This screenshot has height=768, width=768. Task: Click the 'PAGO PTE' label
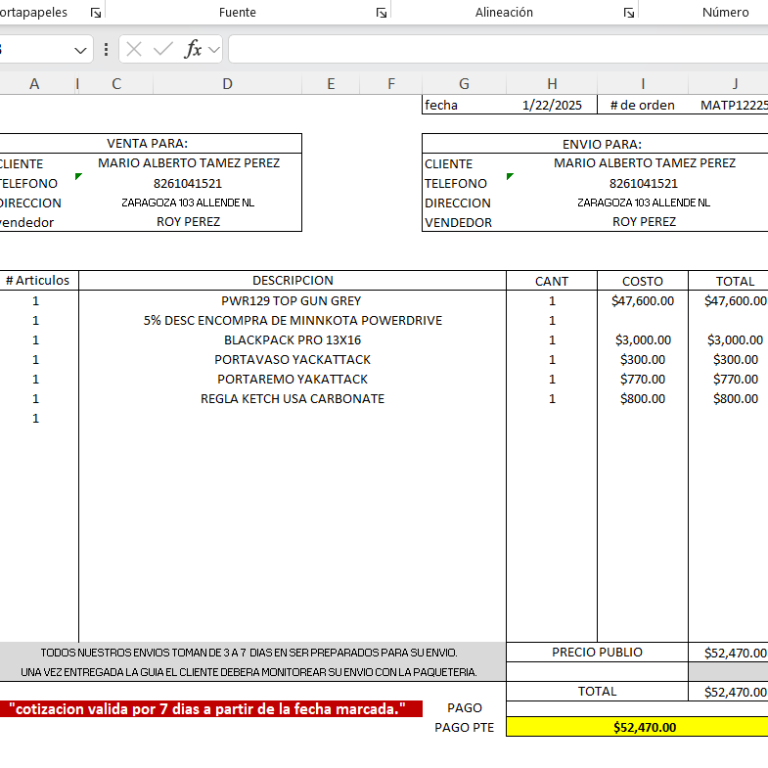tap(464, 727)
